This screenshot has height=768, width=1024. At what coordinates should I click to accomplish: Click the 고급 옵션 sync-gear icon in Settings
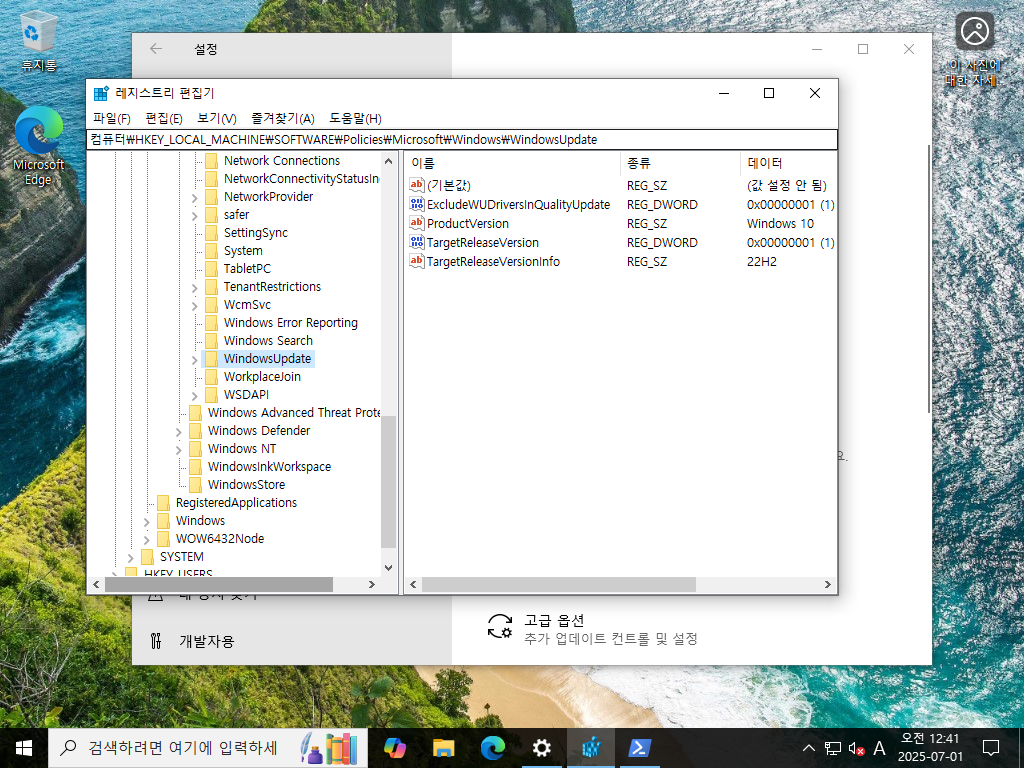(500, 626)
